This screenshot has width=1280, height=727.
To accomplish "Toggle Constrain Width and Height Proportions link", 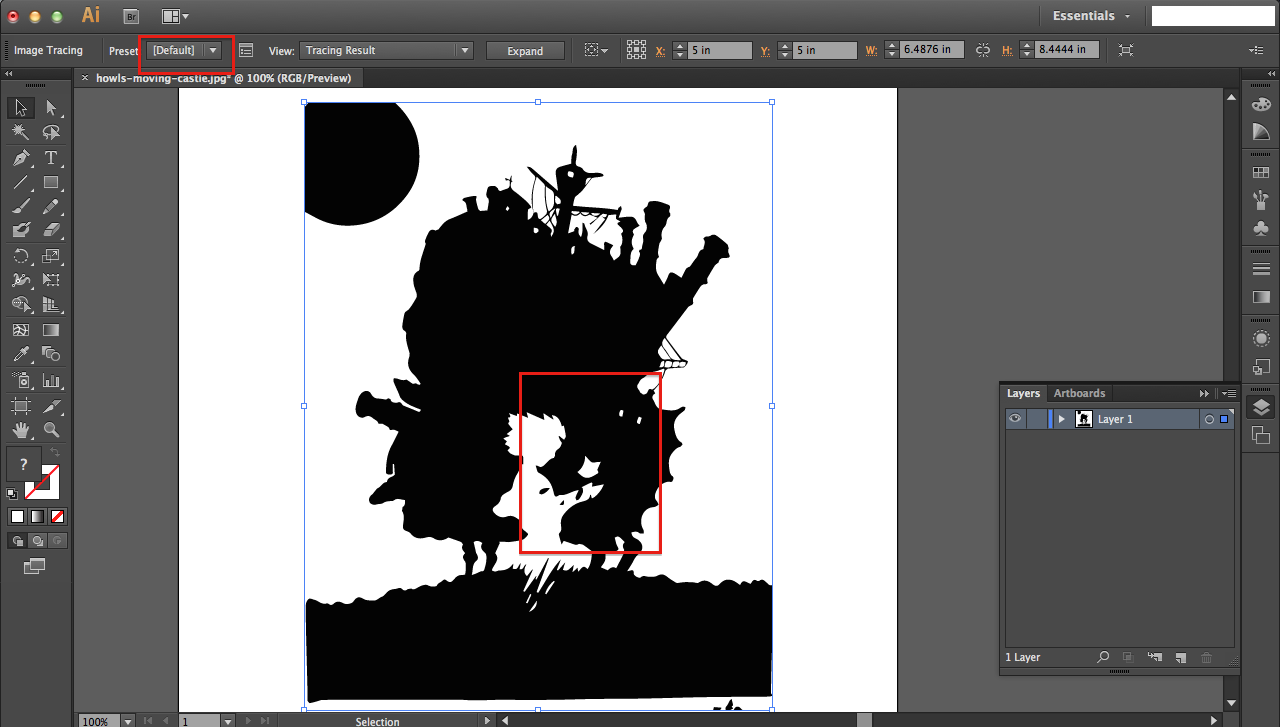I will (x=982, y=50).
